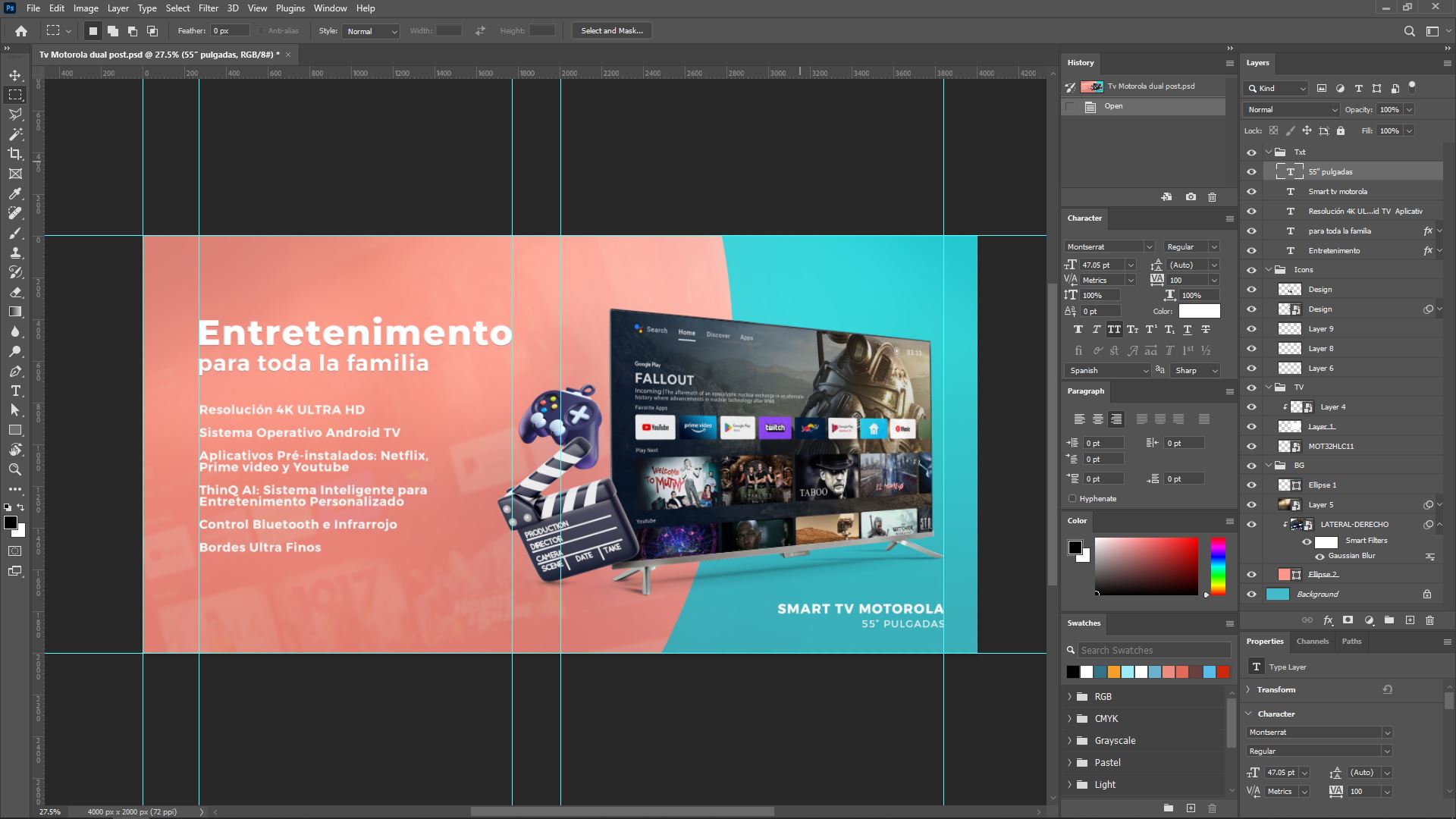Add layer mask from Layers panel
Image resolution: width=1456 pixels, height=819 pixels.
point(1348,620)
